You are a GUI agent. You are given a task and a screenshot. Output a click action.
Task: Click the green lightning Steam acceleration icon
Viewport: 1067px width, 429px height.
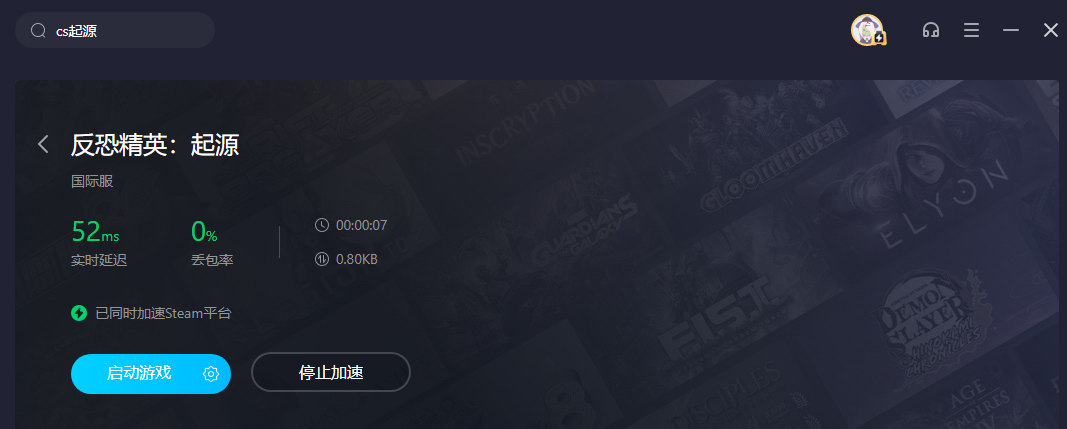(79, 313)
